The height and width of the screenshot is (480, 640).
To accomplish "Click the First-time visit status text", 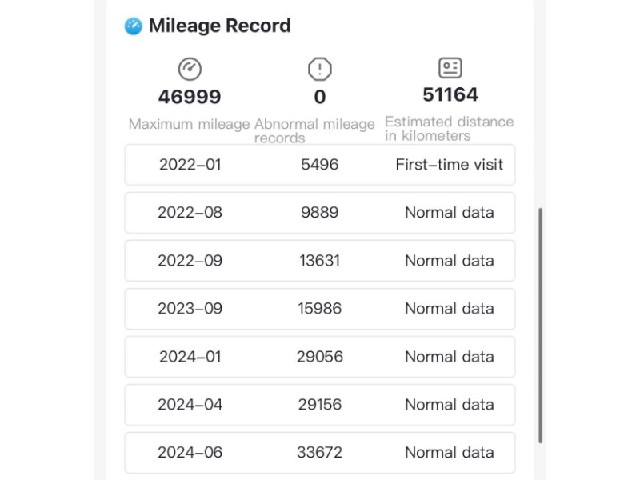I will tap(449, 164).
